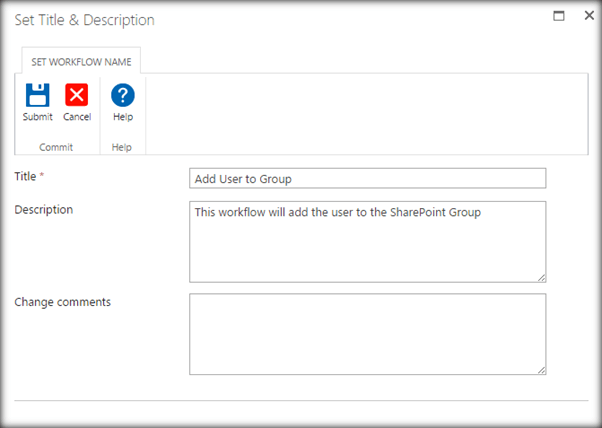Grab the Description box resize grip
The width and height of the screenshot is (602, 428).
click(541, 277)
